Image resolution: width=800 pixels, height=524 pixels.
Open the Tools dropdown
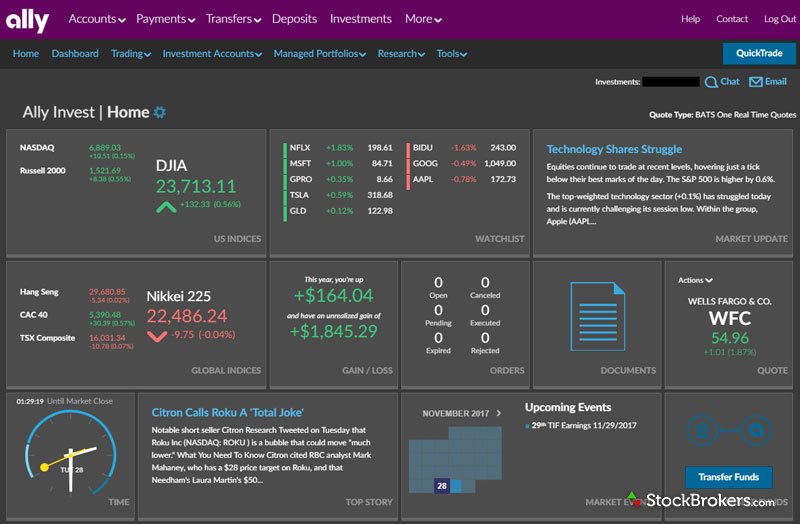click(x=452, y=54)
